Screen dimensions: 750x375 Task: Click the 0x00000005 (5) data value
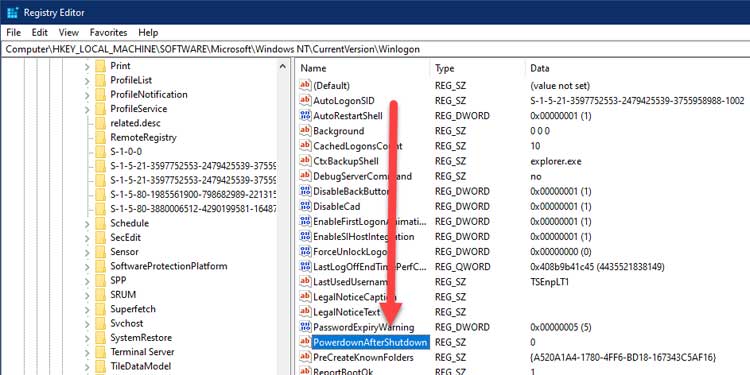[561, 327]
